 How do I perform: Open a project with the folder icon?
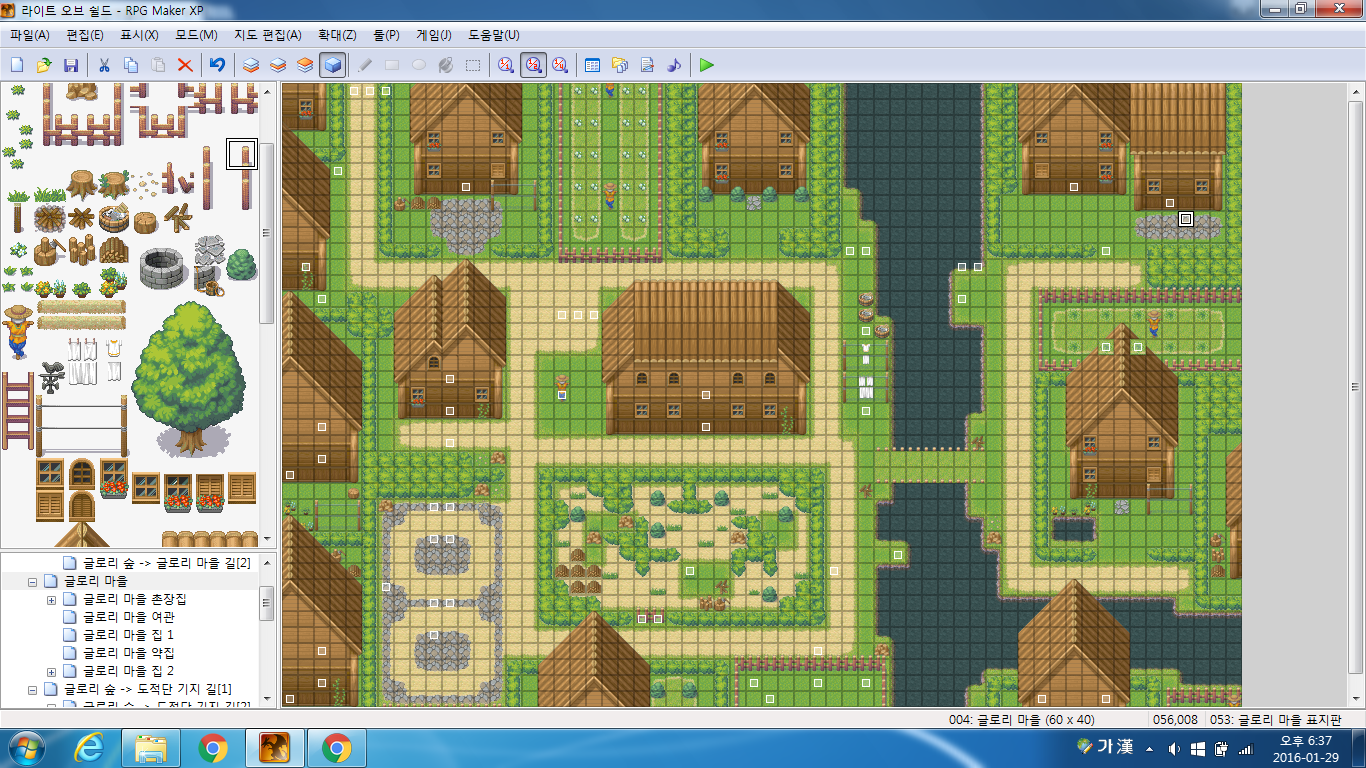pyautogui.click(x=44, y=65)
